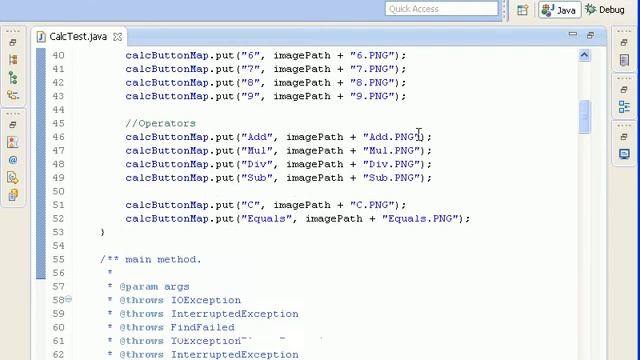Click the "Equals.PNG" string on line 52
This screenshot has height=360, width=640.
[x=420, y=218]
